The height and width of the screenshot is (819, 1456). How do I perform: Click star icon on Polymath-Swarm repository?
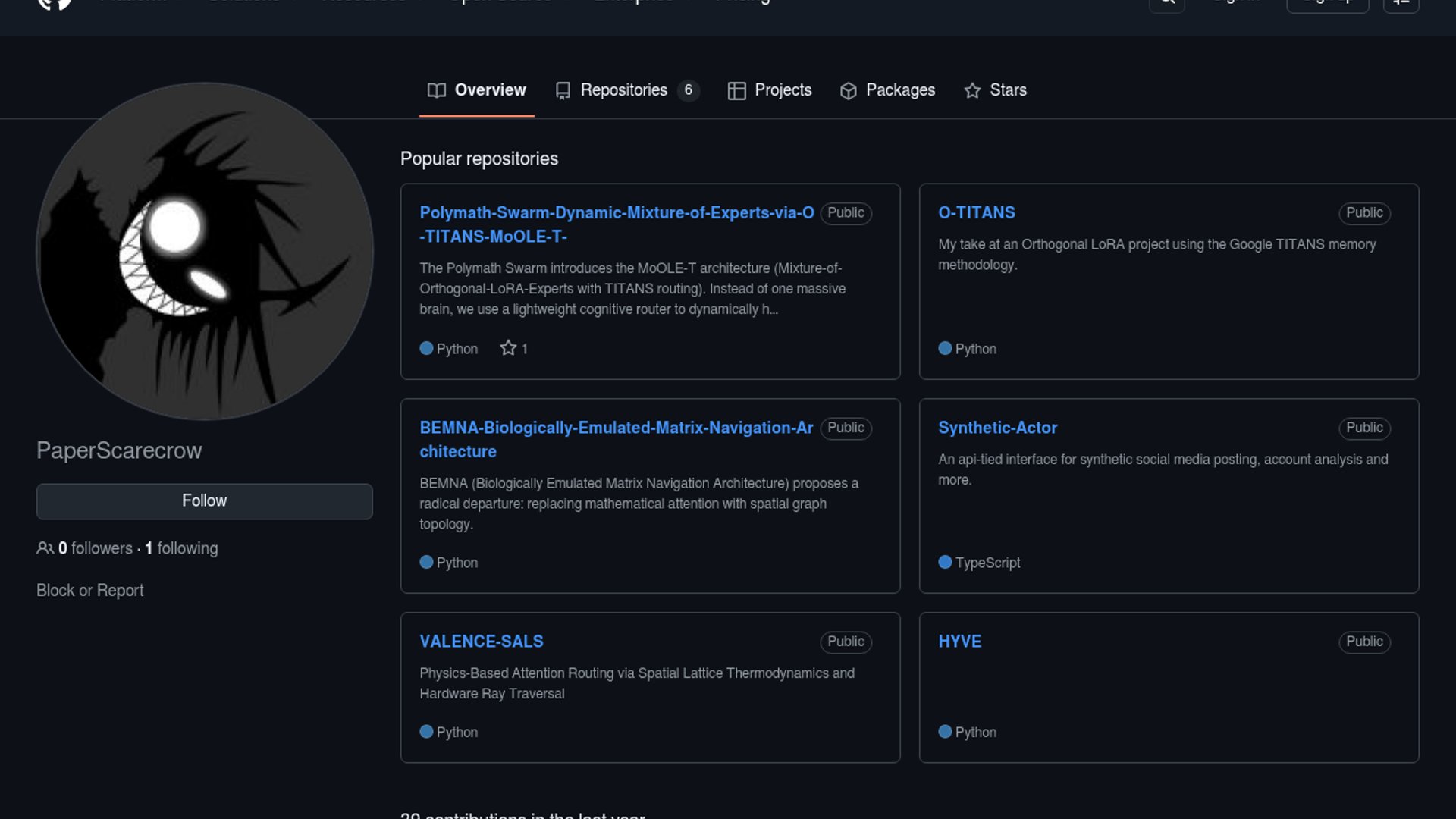click(508, 348)
